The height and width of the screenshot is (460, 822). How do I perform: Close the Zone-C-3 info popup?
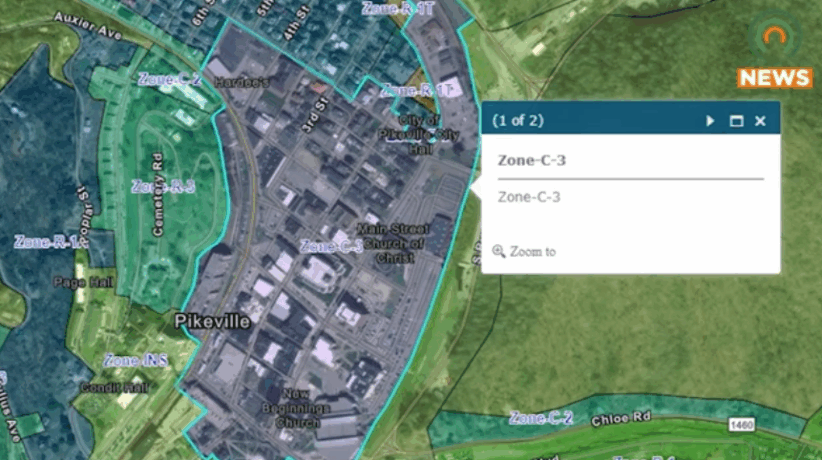click(x=760, y=121)
